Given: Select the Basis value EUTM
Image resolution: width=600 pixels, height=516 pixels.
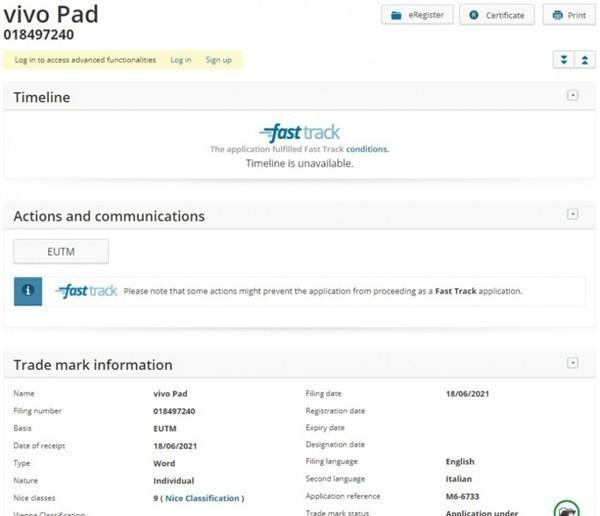Looking at the screenshot, I should (x=165, y=428).
